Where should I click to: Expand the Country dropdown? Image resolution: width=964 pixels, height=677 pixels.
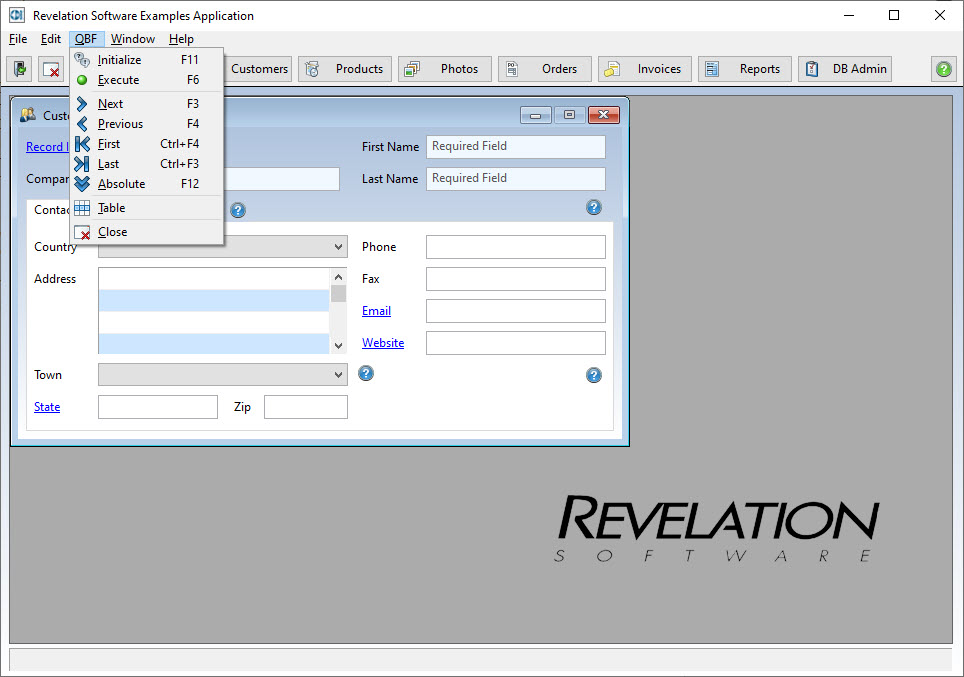338,247
